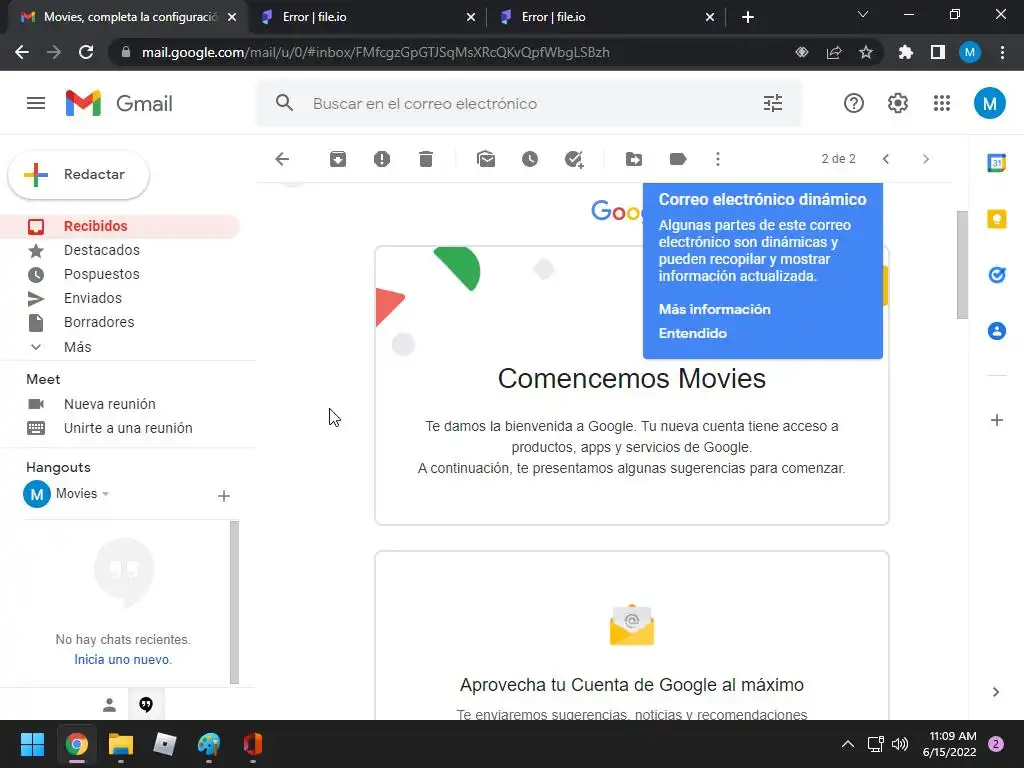
Task: Toggle Chrome side panel
Action: click(x=938, y=52)
